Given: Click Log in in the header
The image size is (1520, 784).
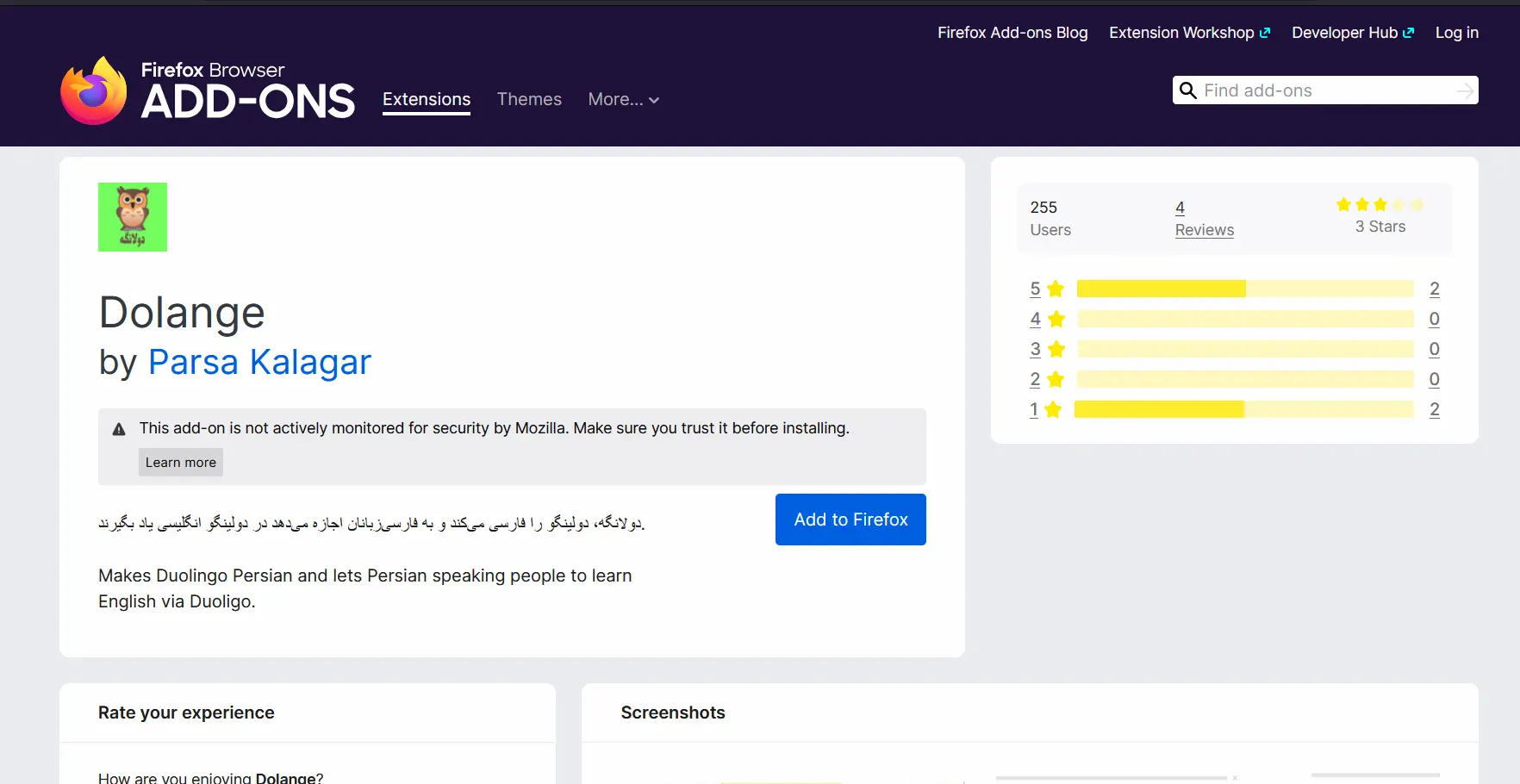Looking at the screenshot, I should tap(1456, 33).
